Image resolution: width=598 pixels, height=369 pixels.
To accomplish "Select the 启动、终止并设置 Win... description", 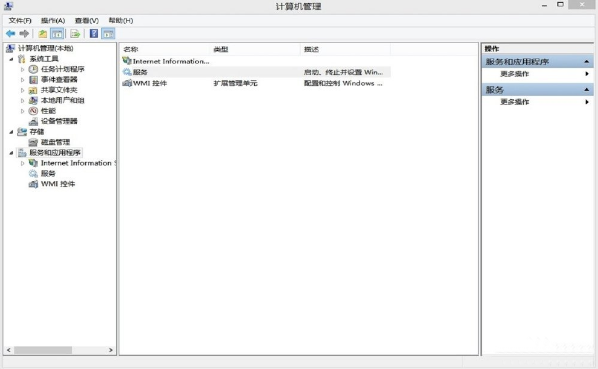I will [x=343, y=72].
